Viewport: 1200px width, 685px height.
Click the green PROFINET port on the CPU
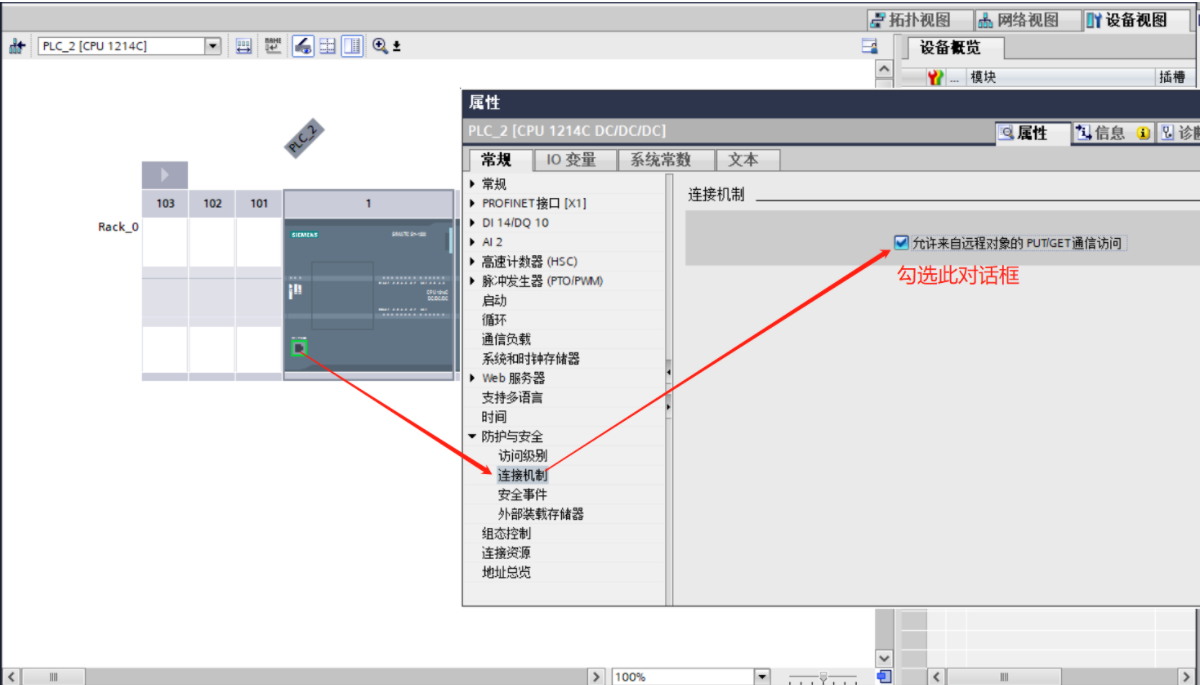pyautogui.click(x=299, y=348)
